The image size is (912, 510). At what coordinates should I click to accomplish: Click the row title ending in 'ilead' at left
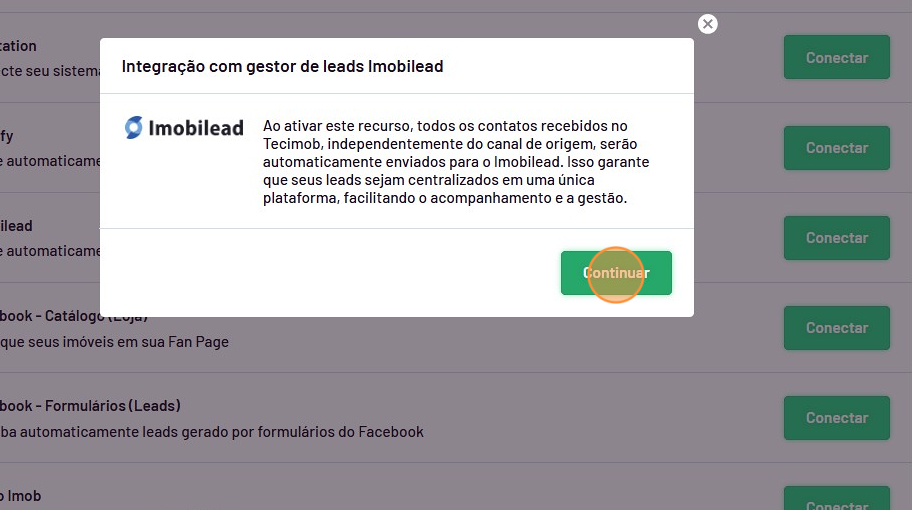pos(16,226)
